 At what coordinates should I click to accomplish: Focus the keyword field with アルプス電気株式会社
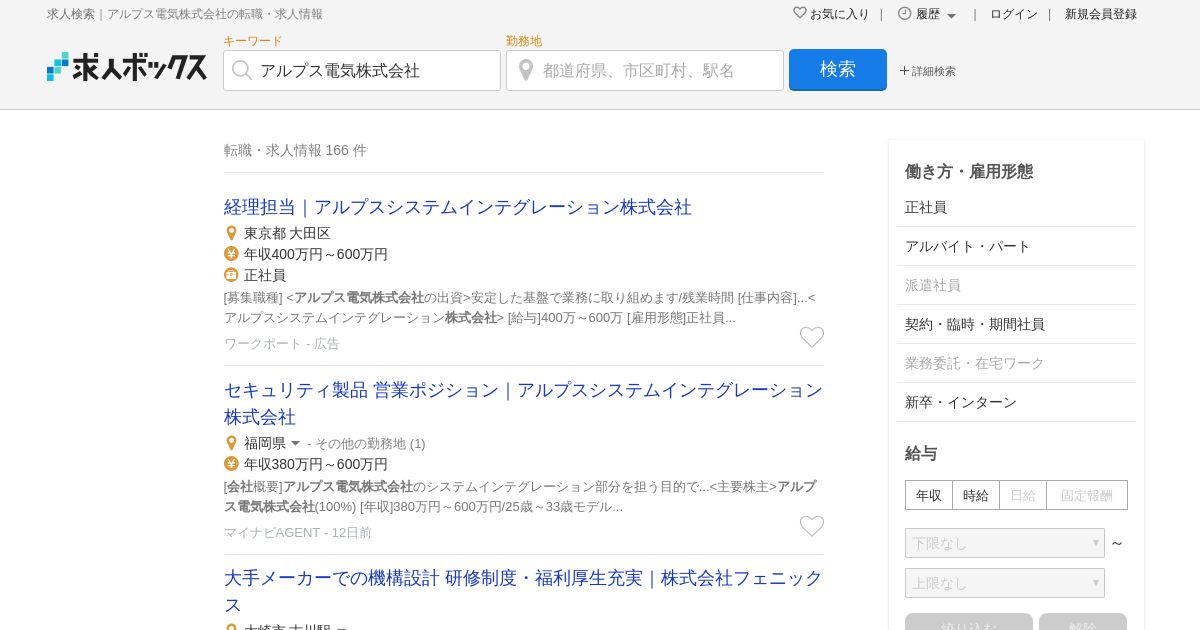[362, 70]
